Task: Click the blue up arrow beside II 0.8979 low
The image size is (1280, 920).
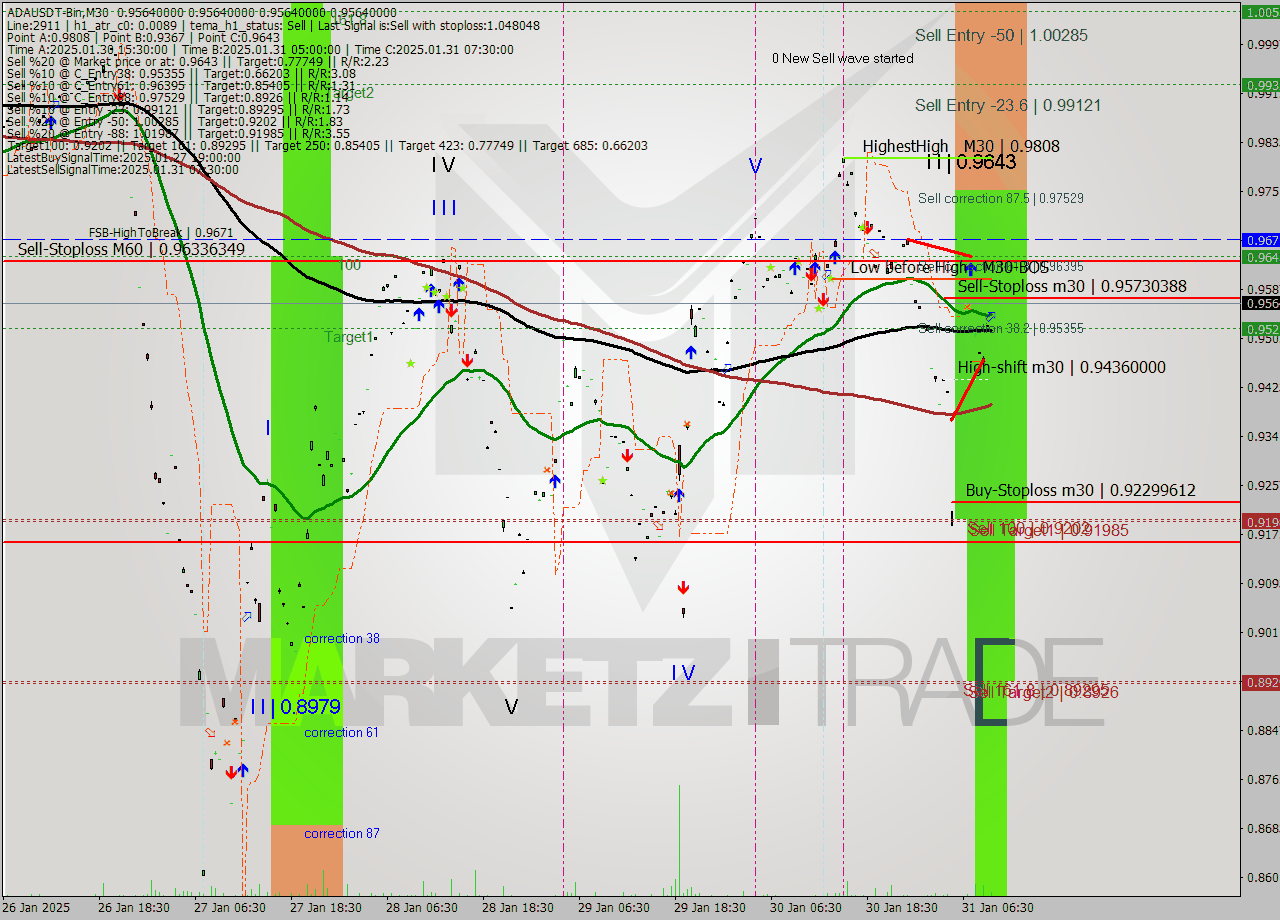Action: (x=243, y=770)
